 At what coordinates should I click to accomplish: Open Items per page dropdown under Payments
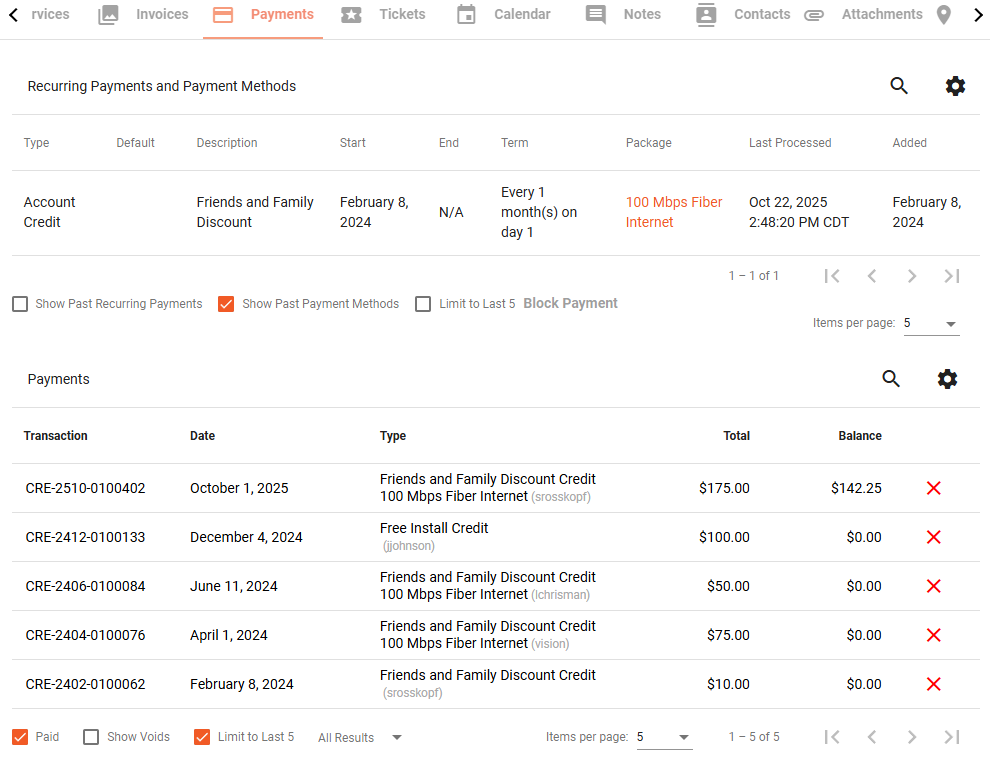tap(664, 738)
